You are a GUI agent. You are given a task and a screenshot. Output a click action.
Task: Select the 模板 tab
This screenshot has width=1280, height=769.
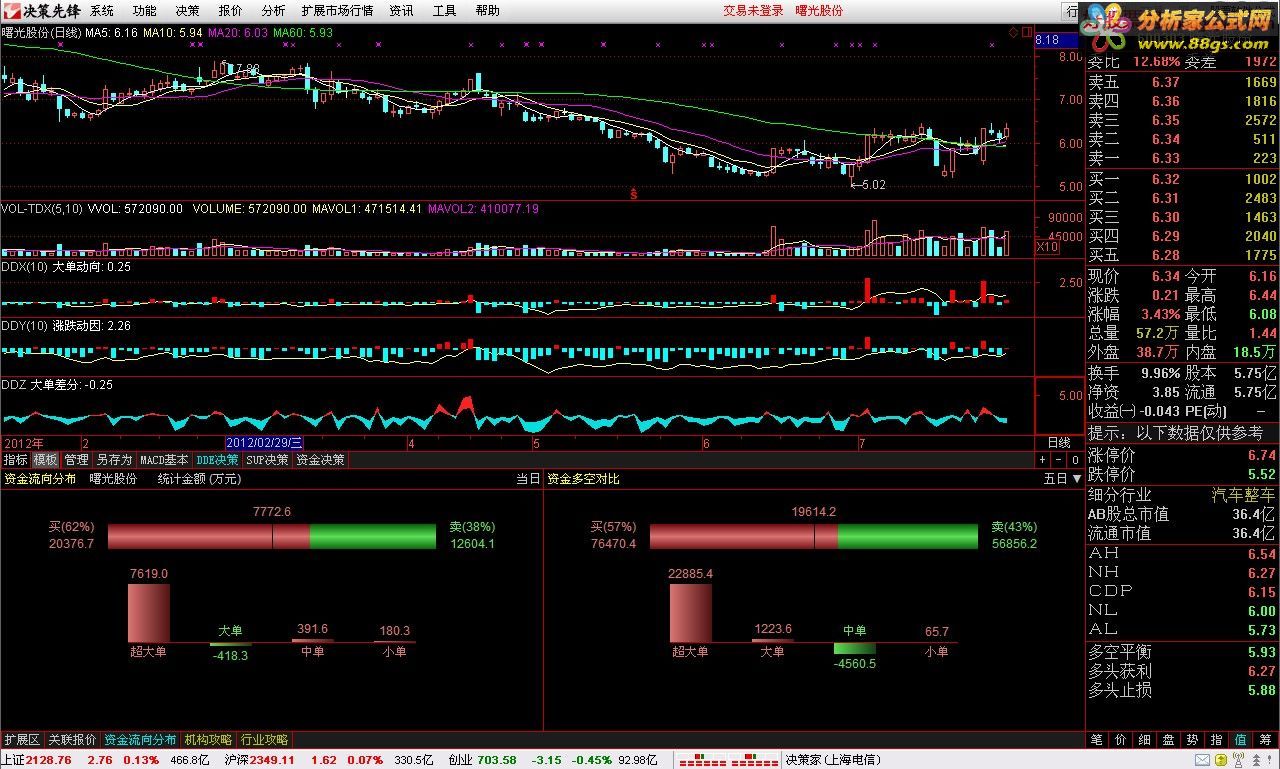pos(45,460)
